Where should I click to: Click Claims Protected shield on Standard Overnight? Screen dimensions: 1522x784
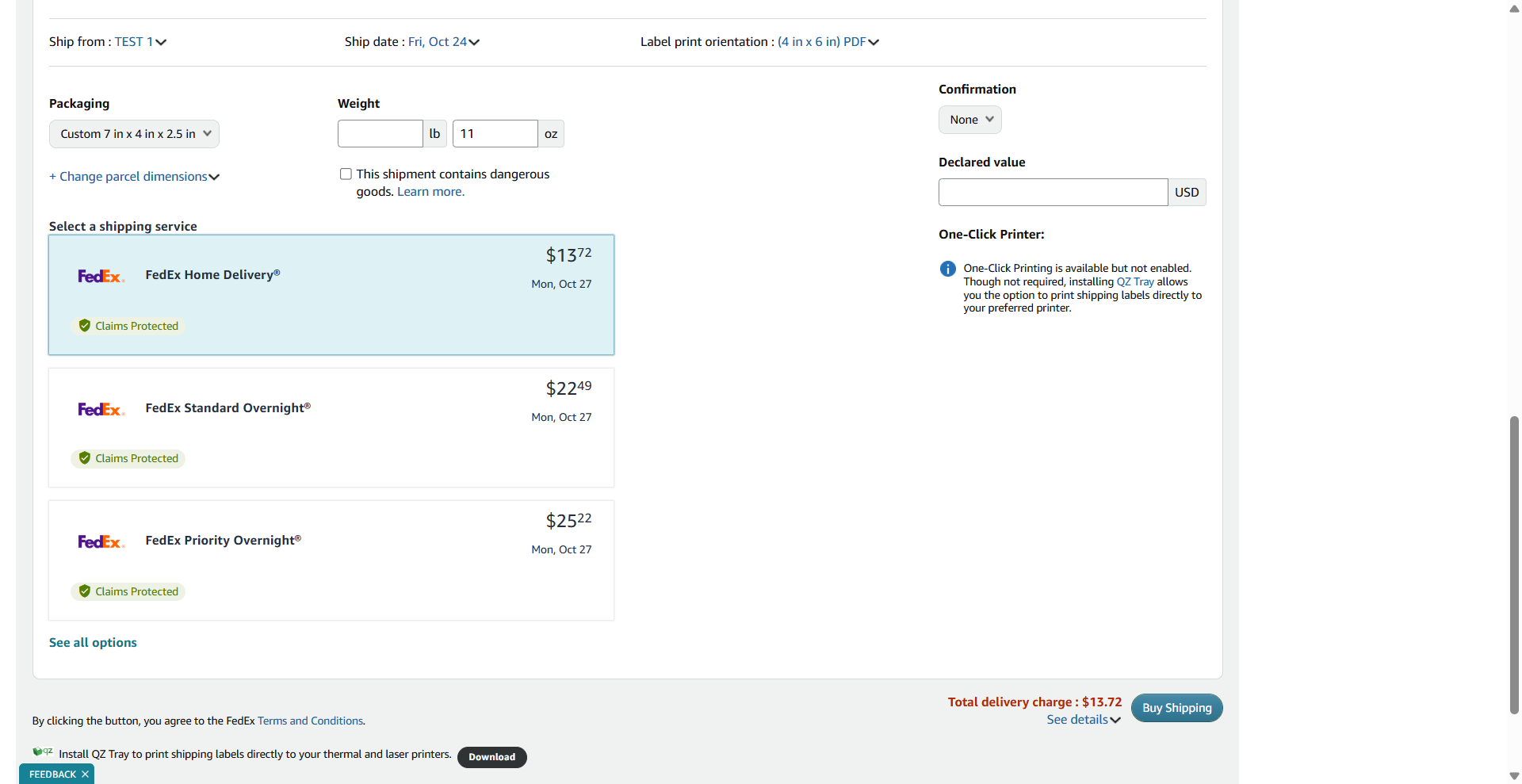[x=85, y=458]
